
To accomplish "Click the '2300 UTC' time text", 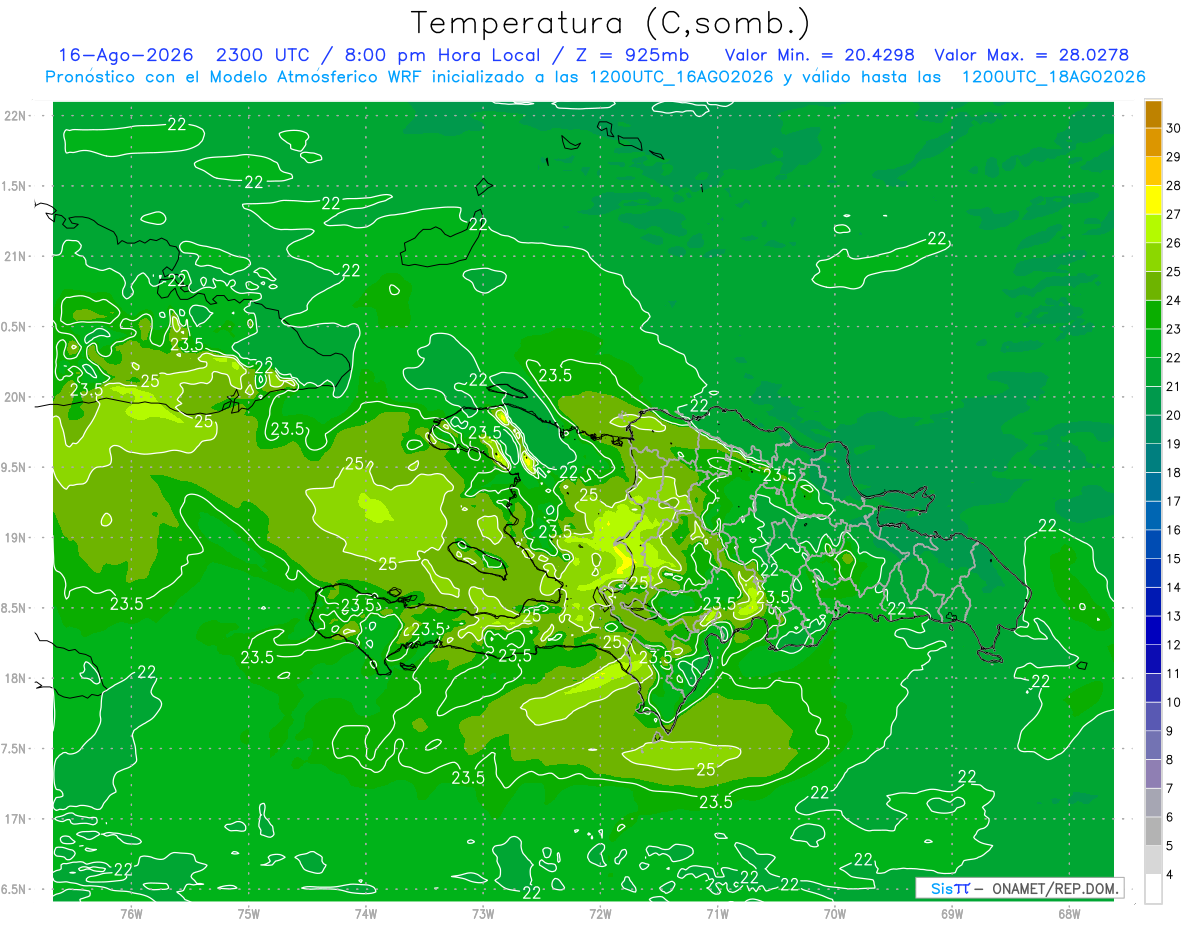I will 264,55.
